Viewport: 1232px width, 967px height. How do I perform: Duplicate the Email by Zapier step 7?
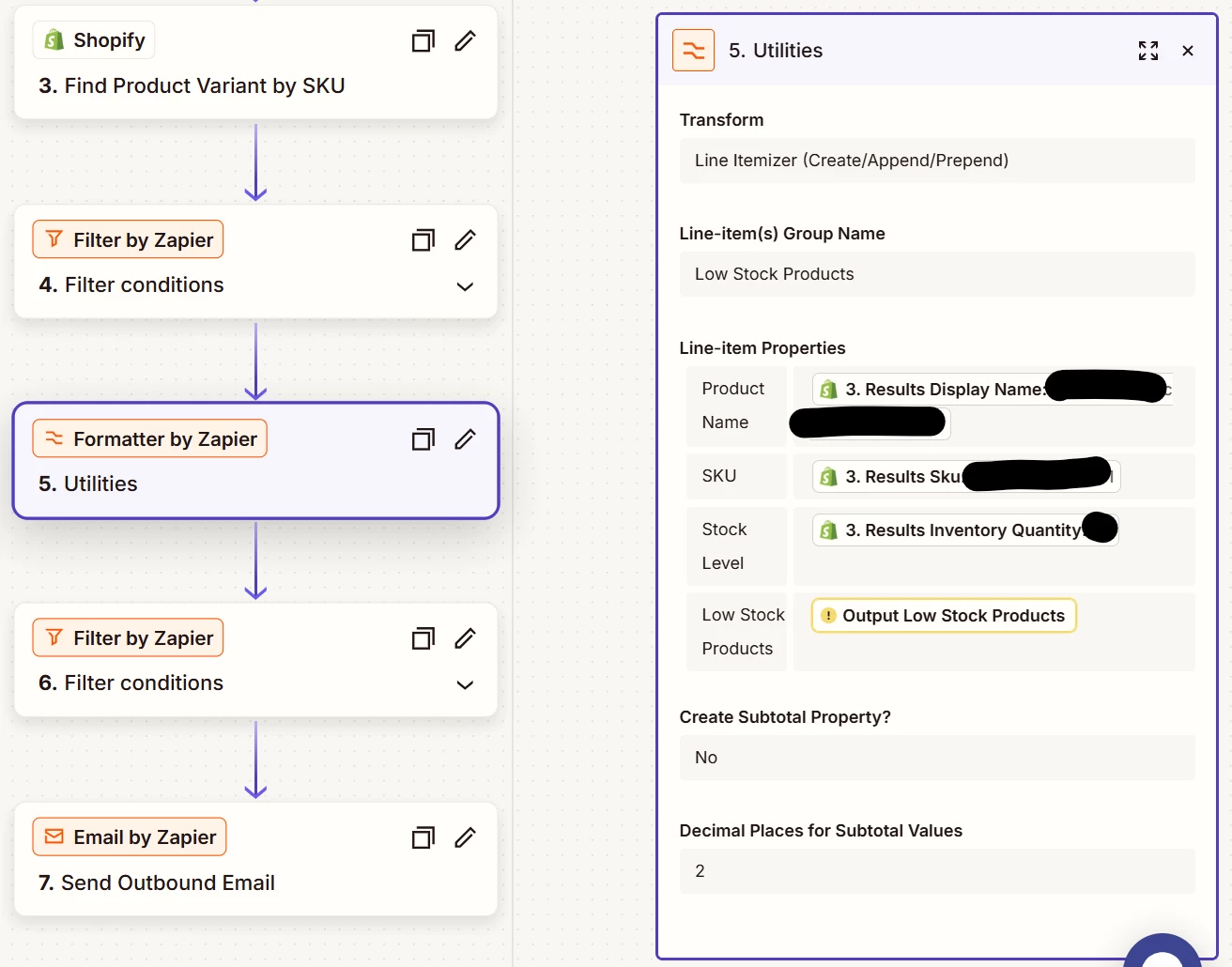[x=423, y=837]
